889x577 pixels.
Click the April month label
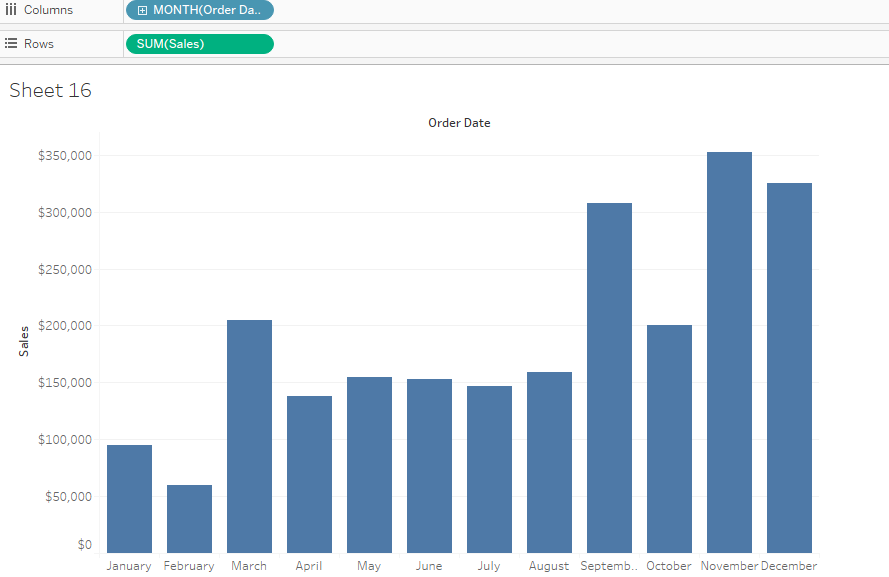pos(309,566)
